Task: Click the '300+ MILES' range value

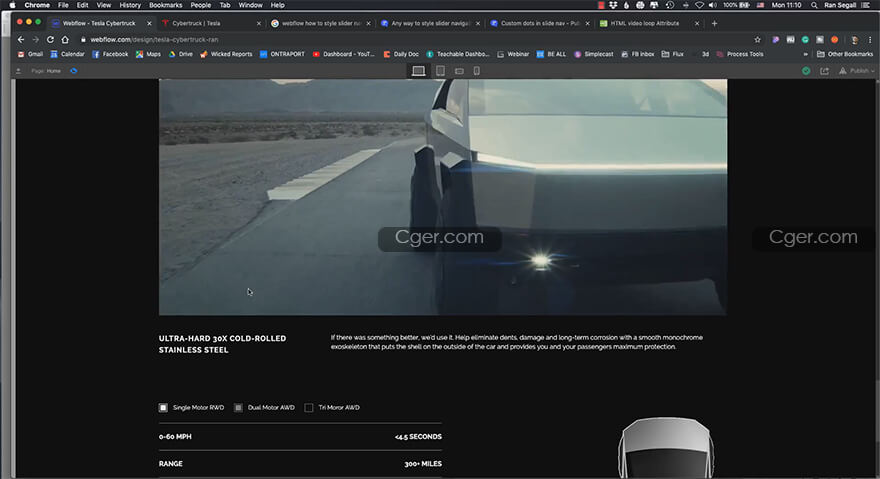Action: pyautogui.click(x=423, y=464)
